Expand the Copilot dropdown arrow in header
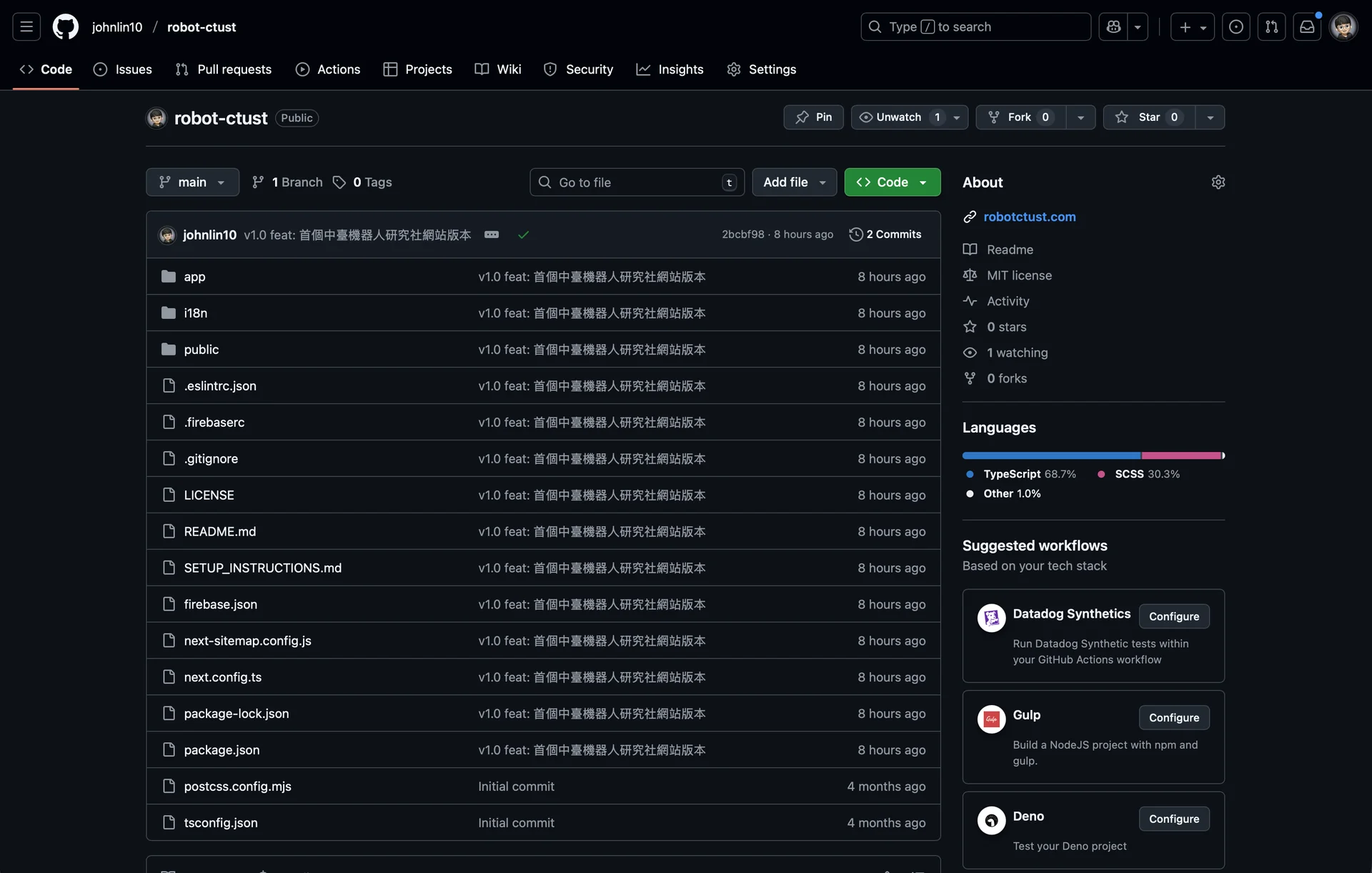1372x873 pixels. (1138, 27)
